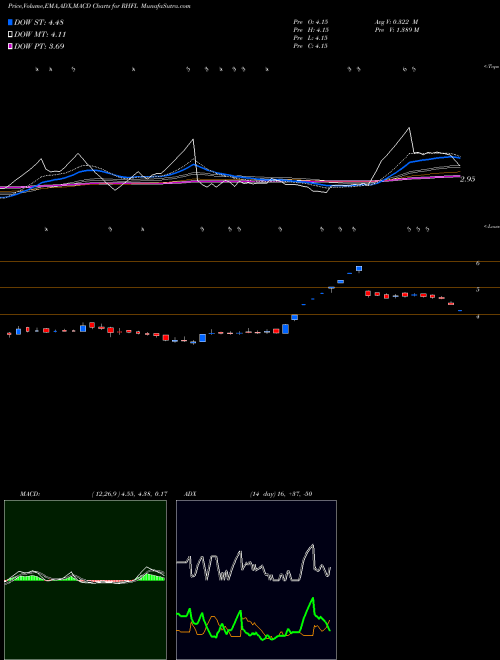Screen dimensions: 500x660
Task: Click the highest blue candlestick near 6
Action: pos(359,269)
